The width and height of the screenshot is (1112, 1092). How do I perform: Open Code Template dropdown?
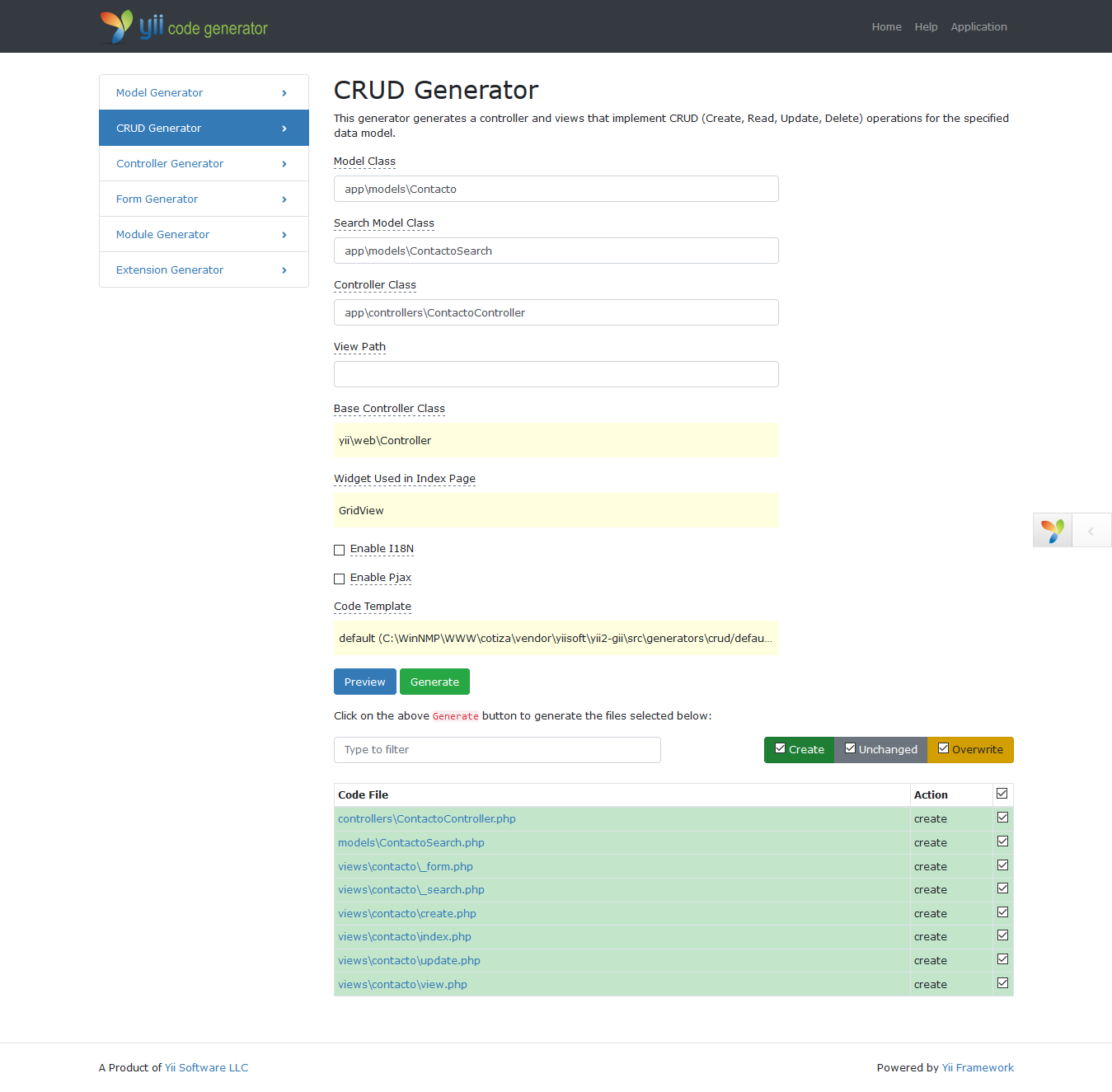click(x=556, y=638)
